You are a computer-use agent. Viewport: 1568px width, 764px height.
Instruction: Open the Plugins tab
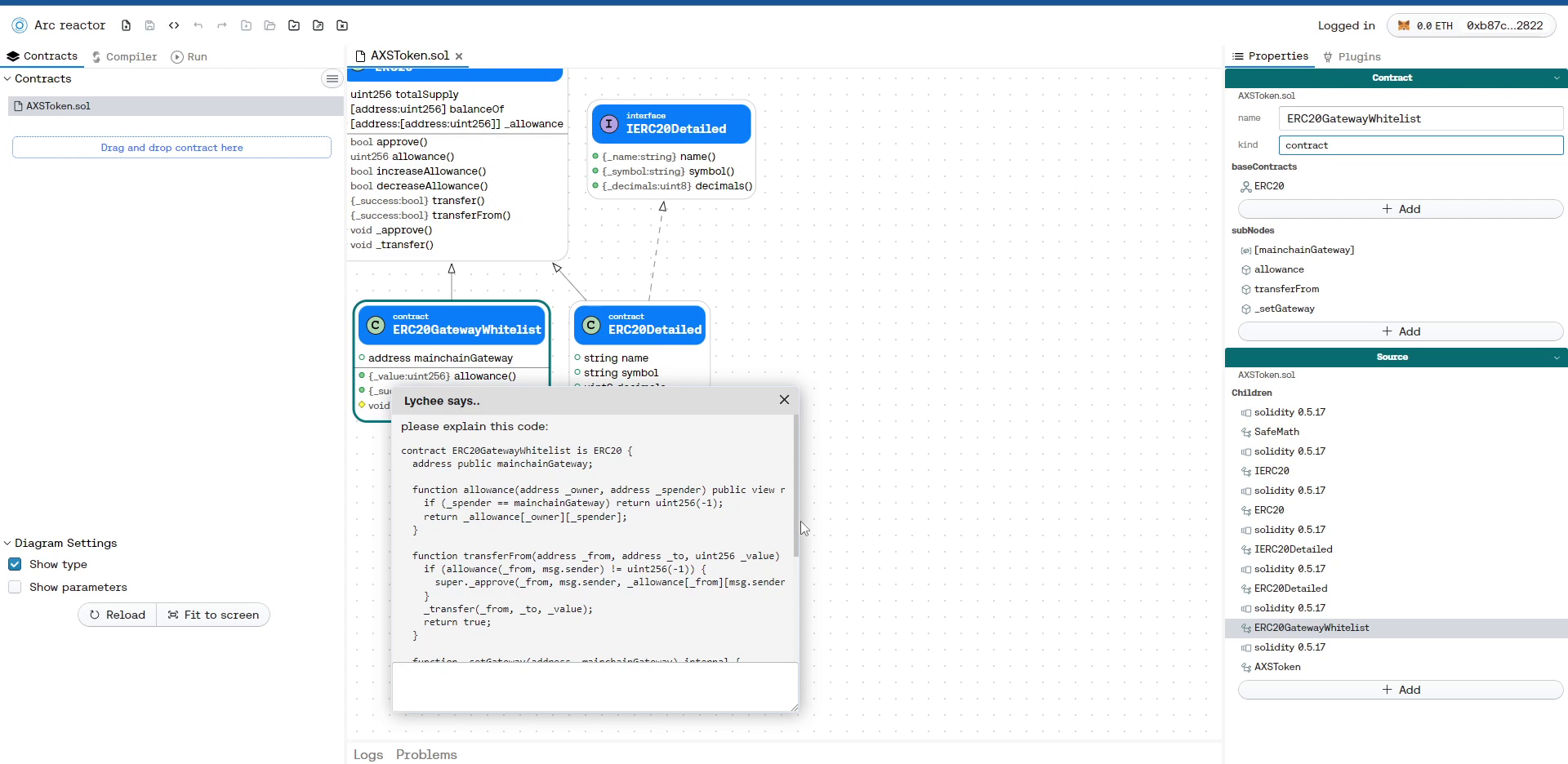(x=1352, y=56)
